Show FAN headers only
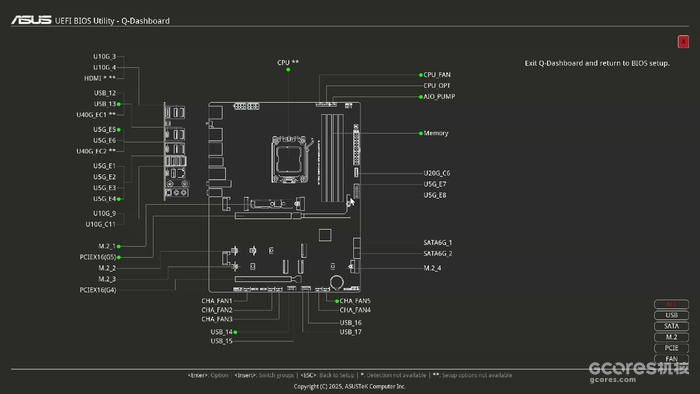This screenshot has height=394, width=700. [671, 359]
